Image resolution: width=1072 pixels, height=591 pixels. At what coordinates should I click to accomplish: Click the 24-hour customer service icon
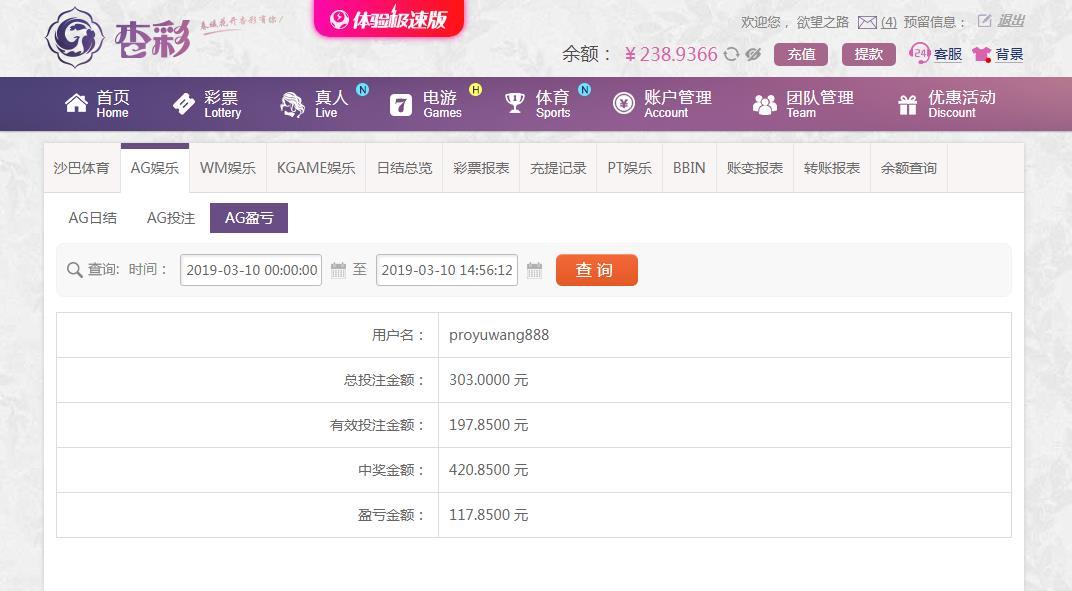[x=920, y=53]
